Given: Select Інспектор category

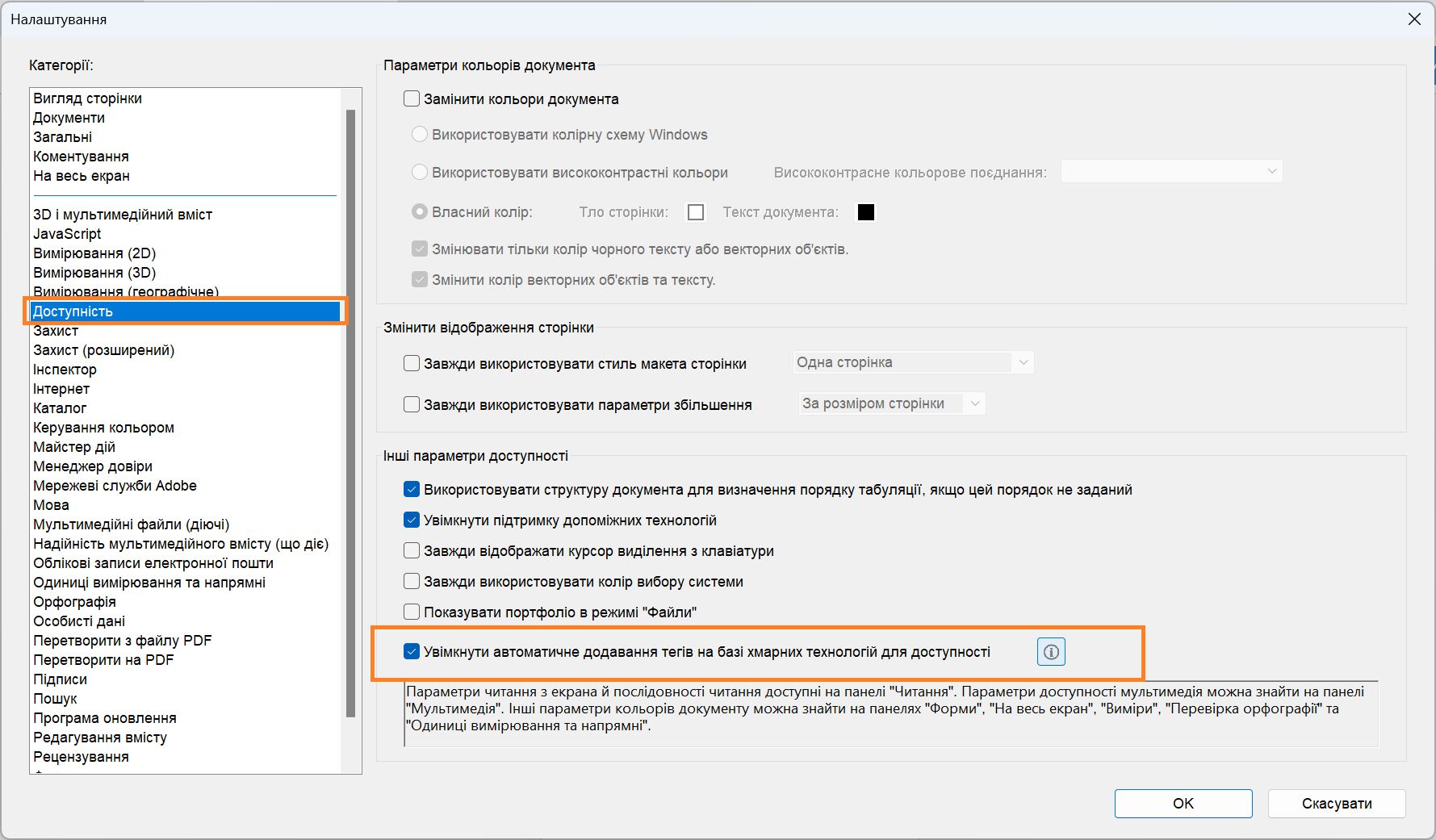Looking at the screenshot, I should click(x=185, y=370).
